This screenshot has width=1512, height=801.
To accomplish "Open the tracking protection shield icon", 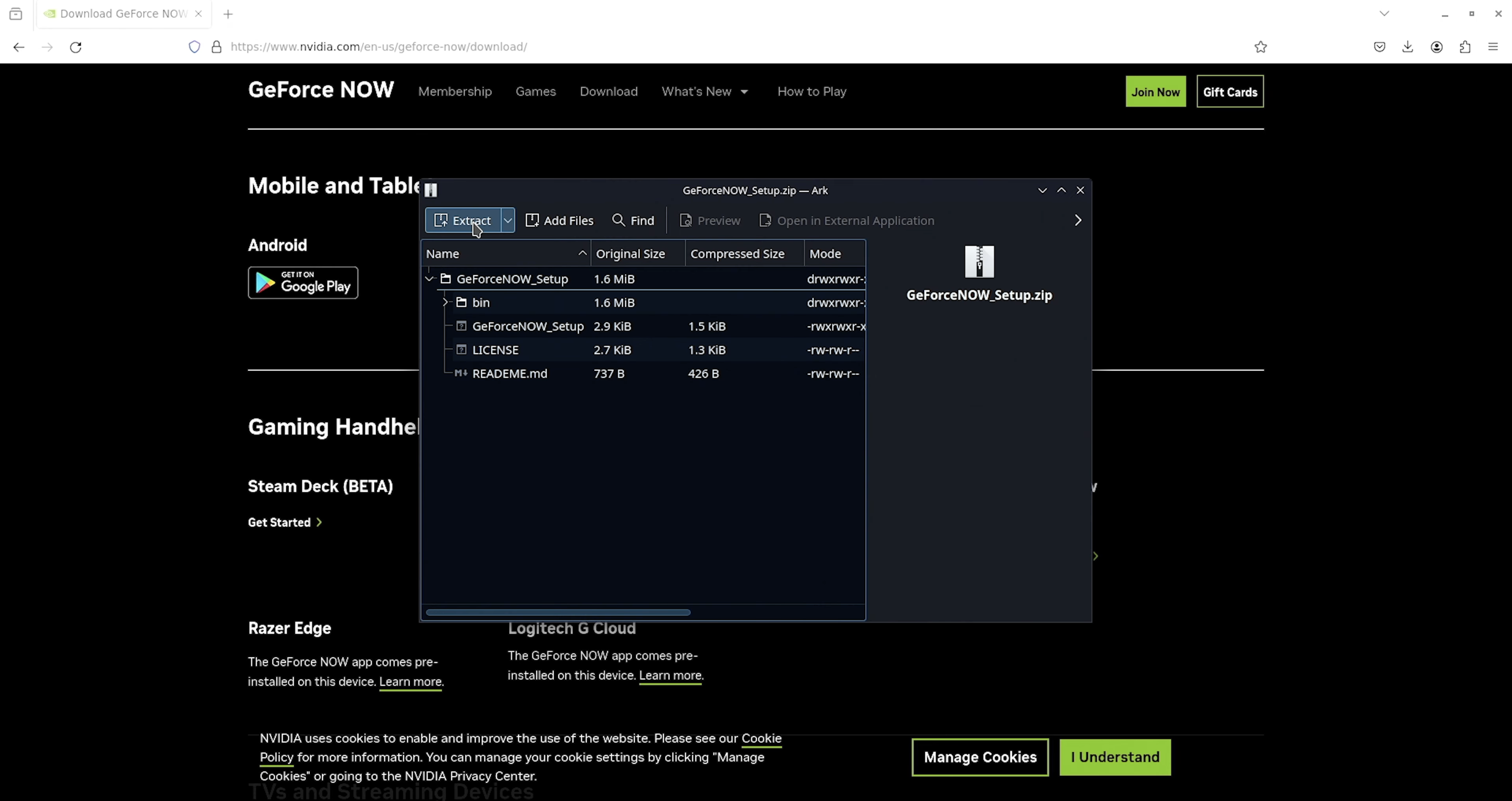I will coord(194,47).
